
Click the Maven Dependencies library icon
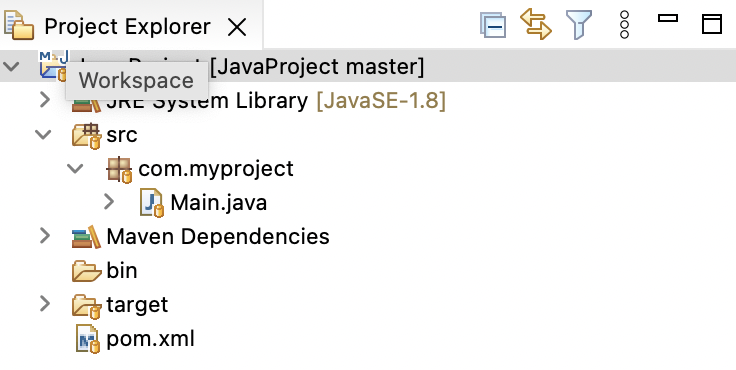pyautogui.click(x=86, y=237)
